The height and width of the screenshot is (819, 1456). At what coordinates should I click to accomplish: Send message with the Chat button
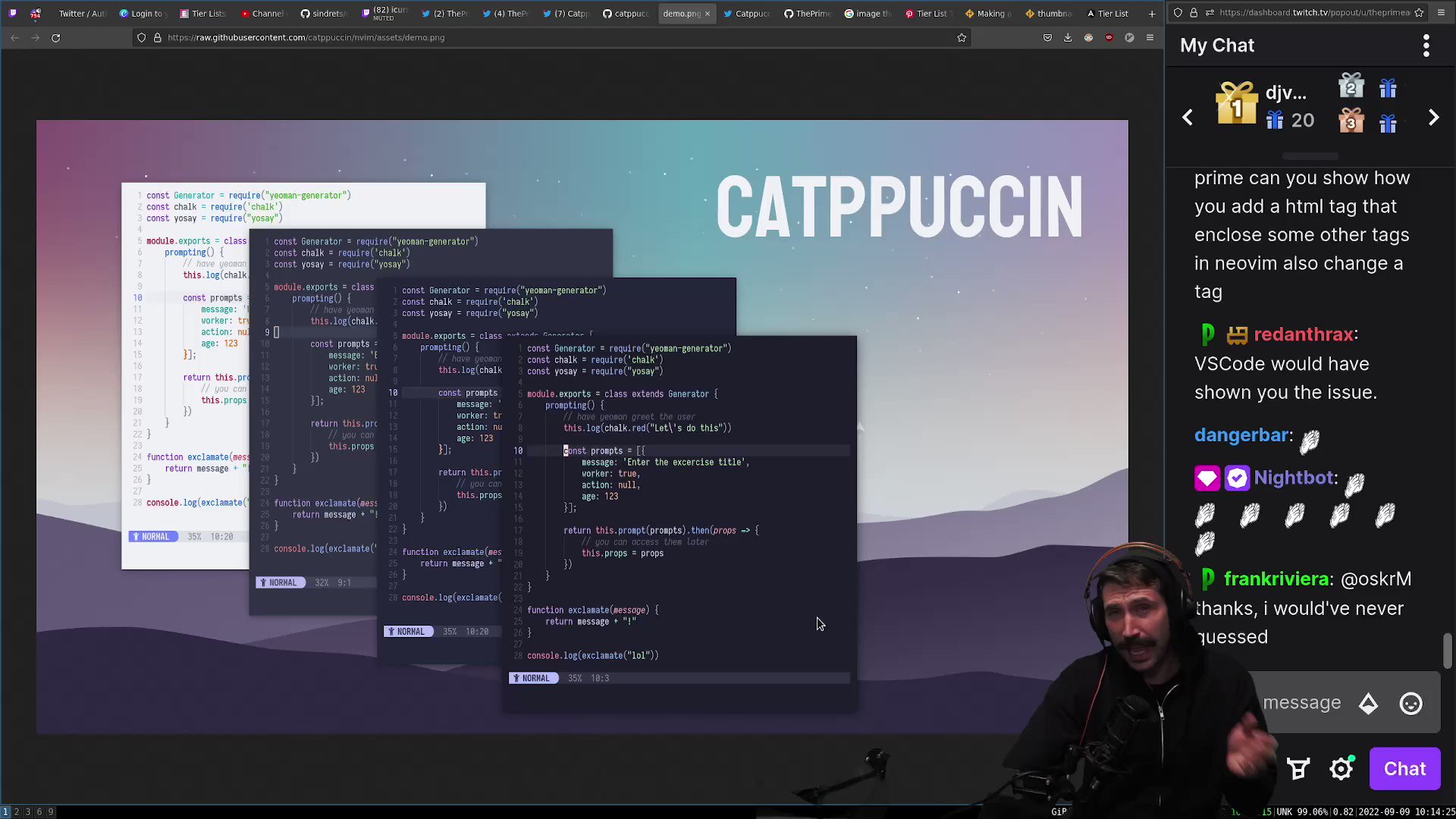[1404, 769]
